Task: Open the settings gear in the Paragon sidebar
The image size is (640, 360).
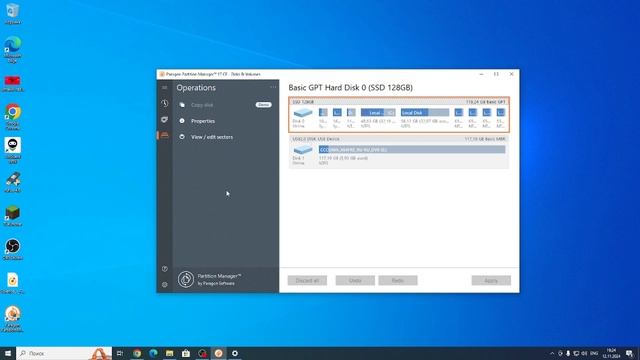Action: (x=164, y=284)
